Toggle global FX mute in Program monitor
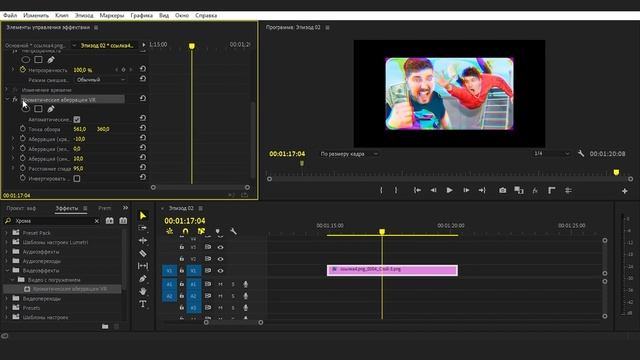This screenshot has width=640, height=360. 535,190
